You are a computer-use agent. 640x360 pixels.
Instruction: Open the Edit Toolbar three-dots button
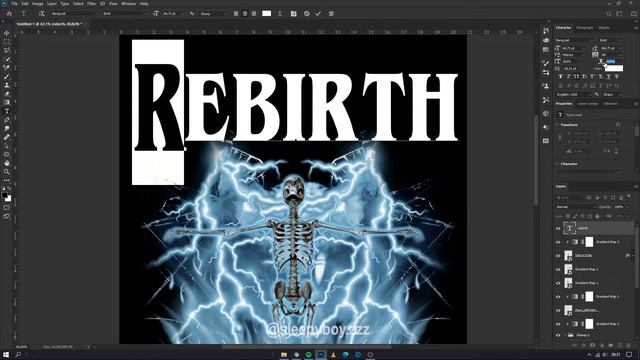pyautogui.click(x=7, y=180)
